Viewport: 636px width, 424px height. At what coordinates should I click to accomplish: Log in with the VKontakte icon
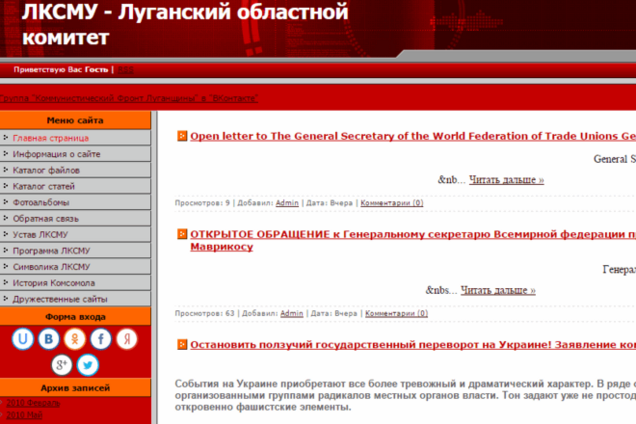pos(49,339)
